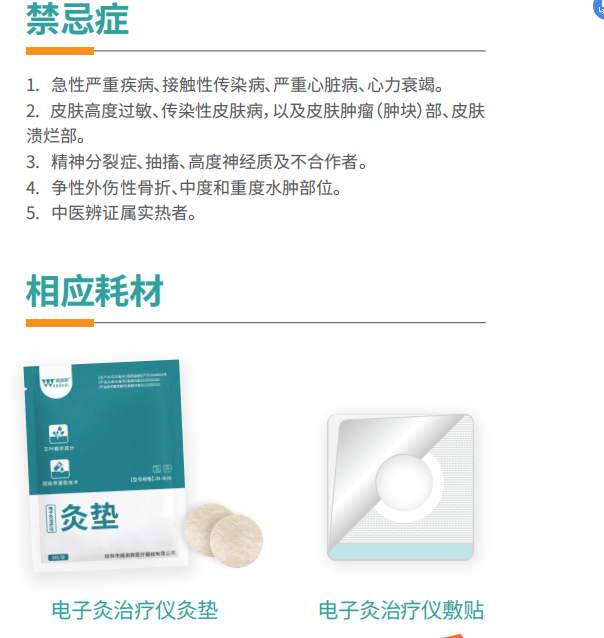Click contraindication item 4 about 骨折 and 水肿

[184, 188]
